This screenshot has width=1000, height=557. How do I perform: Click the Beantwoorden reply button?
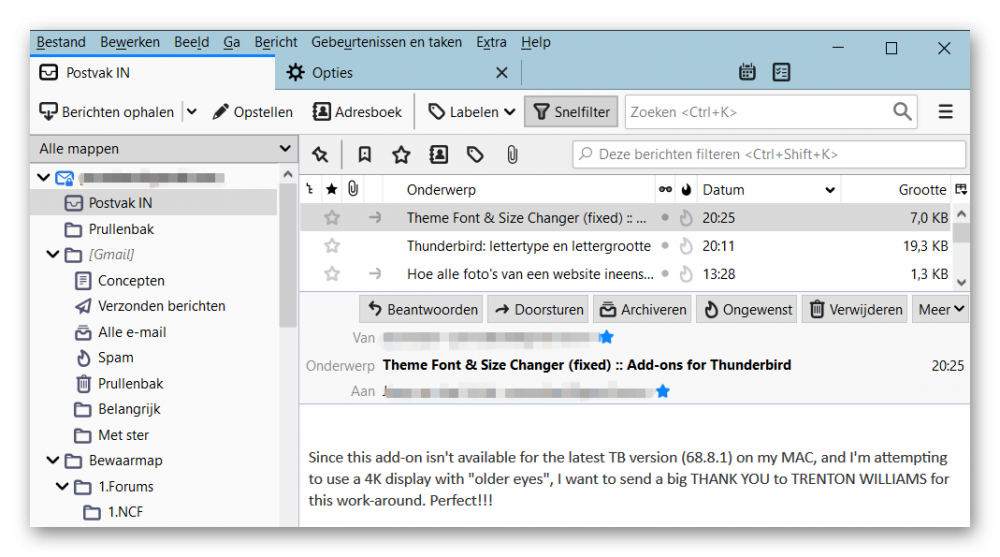coord(422,309)
